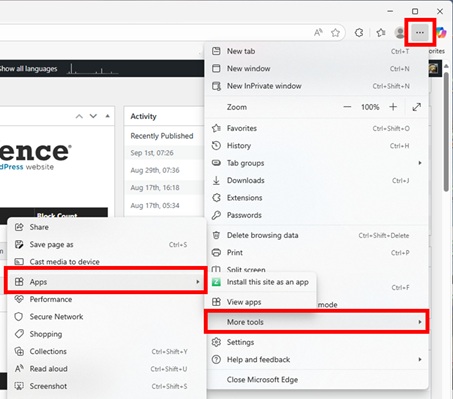
Task: Select Delete browsing data
Action: coord(316,235)
